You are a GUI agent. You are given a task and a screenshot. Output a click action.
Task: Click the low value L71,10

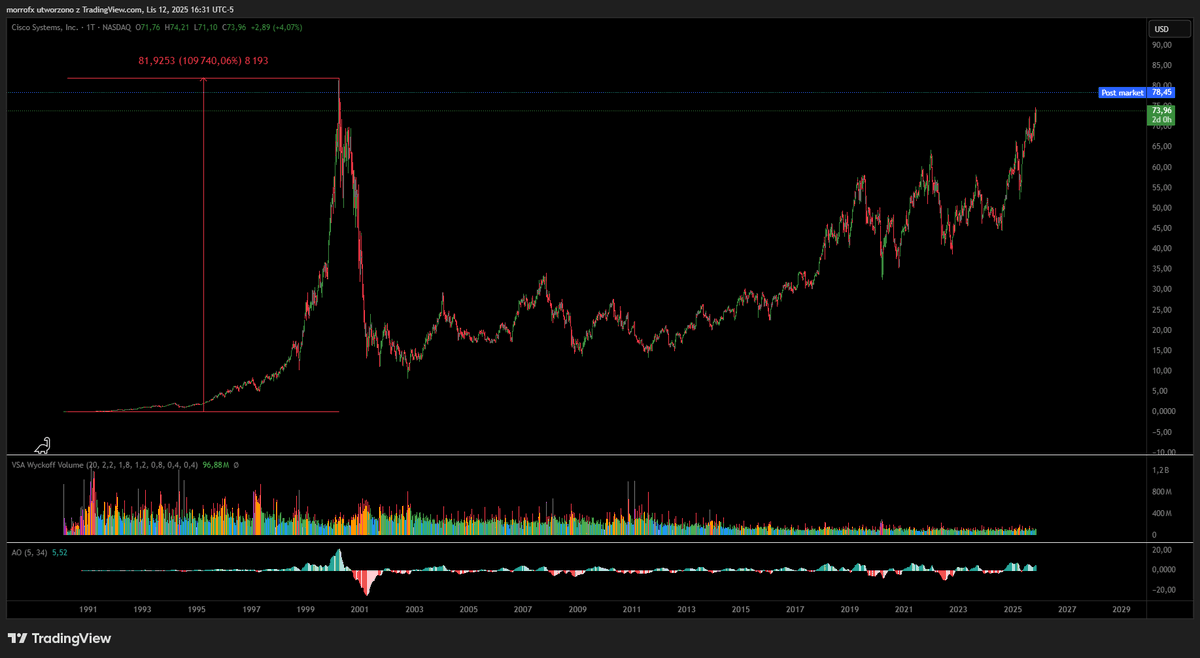tap(206, 27)
